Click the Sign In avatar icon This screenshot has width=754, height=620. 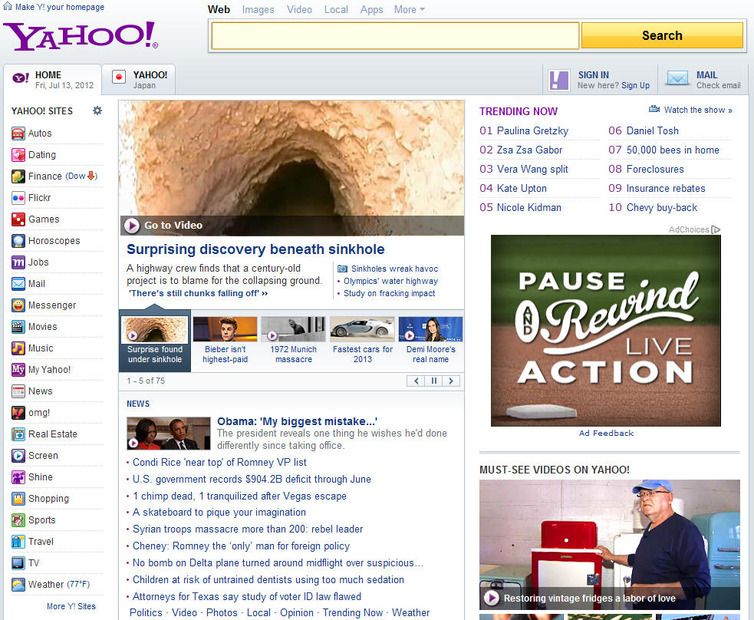point(559,80)
